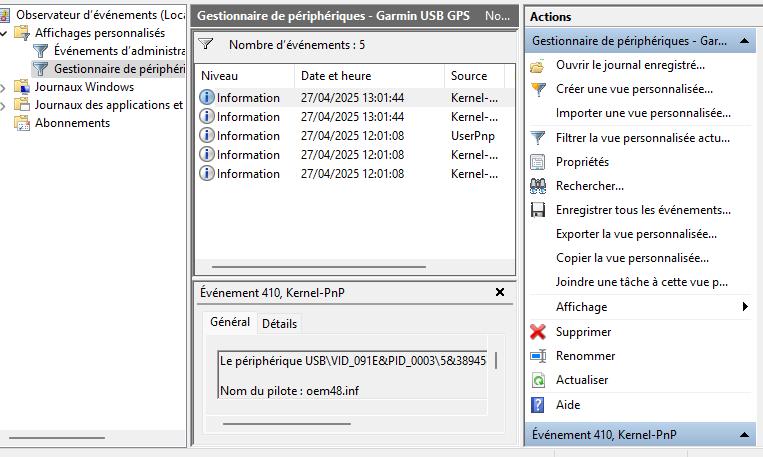Click the red Supprimer X icon
The height and width of the screenshot is (457, 763).
pyautogui.click(x=538, y=332)
